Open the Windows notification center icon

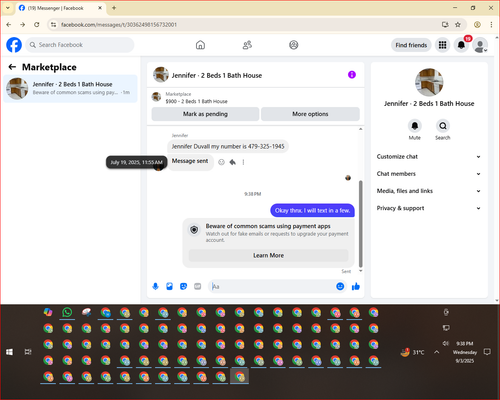pos(487,352)
